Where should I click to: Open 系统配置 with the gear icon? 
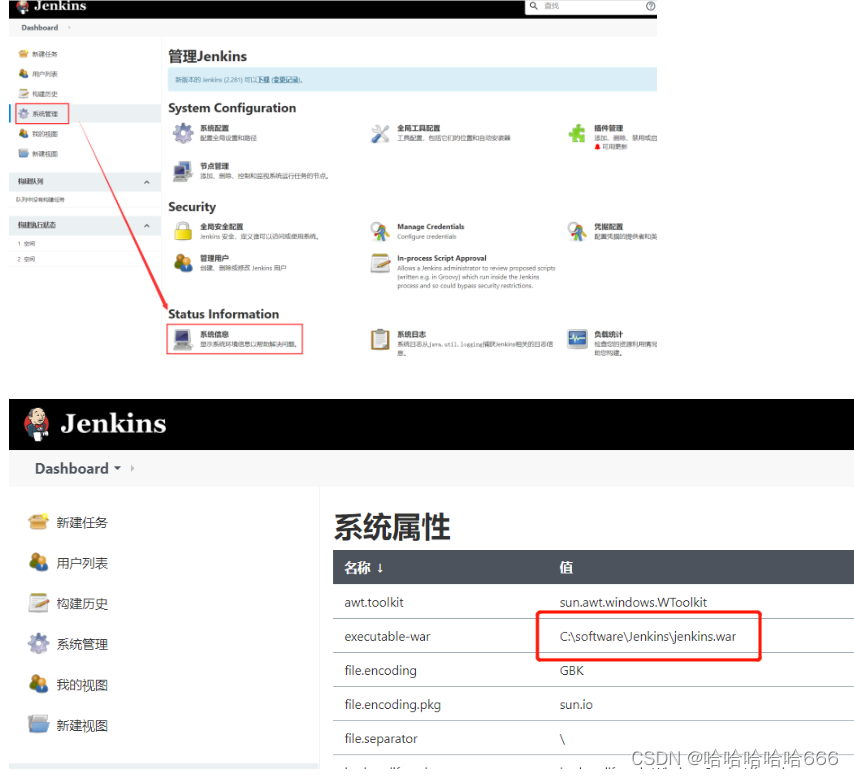click(x=183, y=131)
